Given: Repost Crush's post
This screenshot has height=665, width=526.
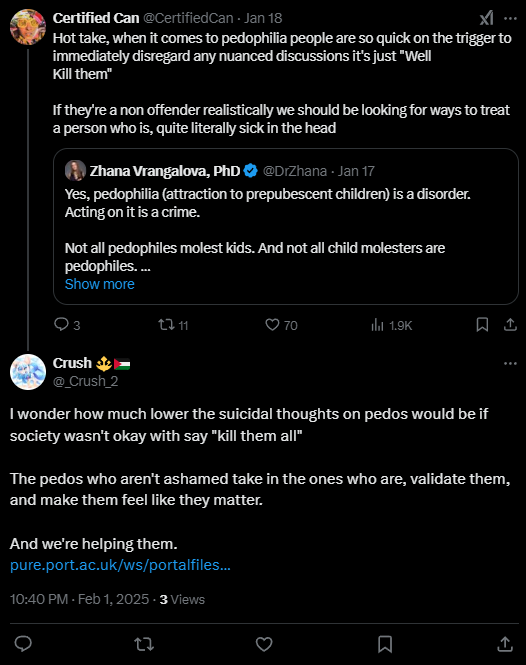Looking at the screenshot, I should (144, 645).
